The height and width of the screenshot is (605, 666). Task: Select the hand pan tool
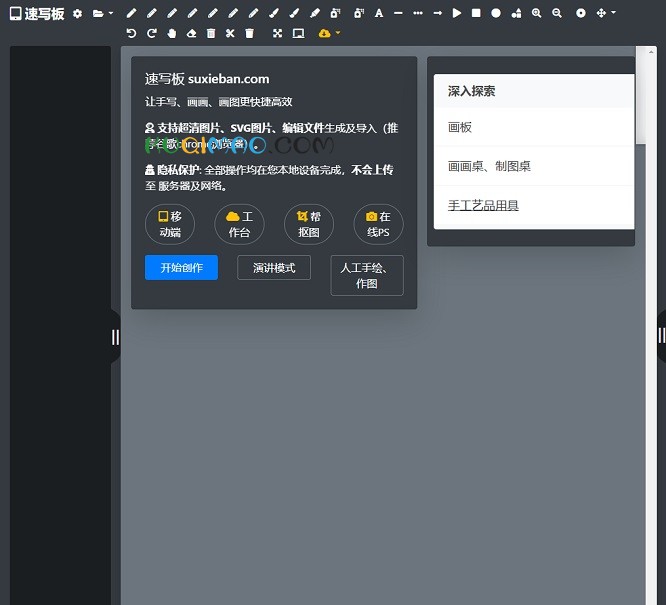click(172, 33)
